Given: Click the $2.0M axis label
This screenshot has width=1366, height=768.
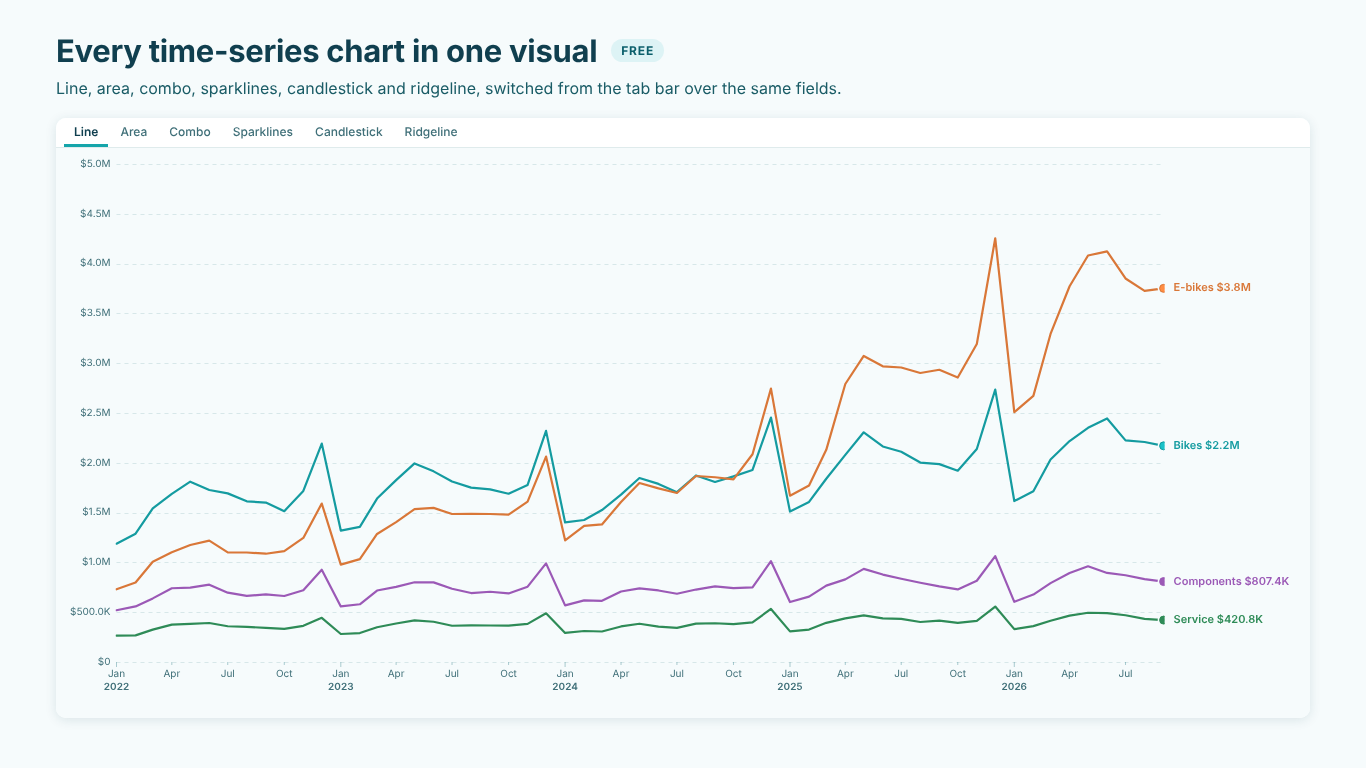Looking at the screenshot, I should tap(95, 463).
